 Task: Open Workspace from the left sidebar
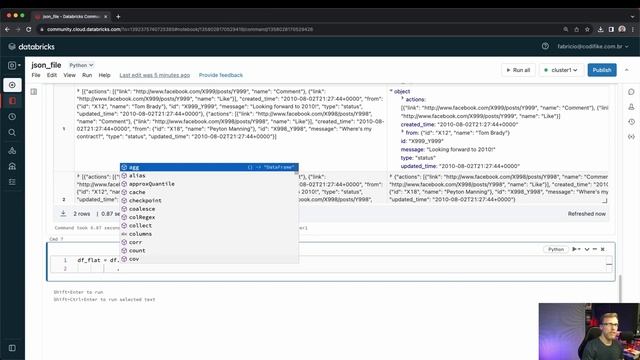pyautogui.click(x=12, y=101)
